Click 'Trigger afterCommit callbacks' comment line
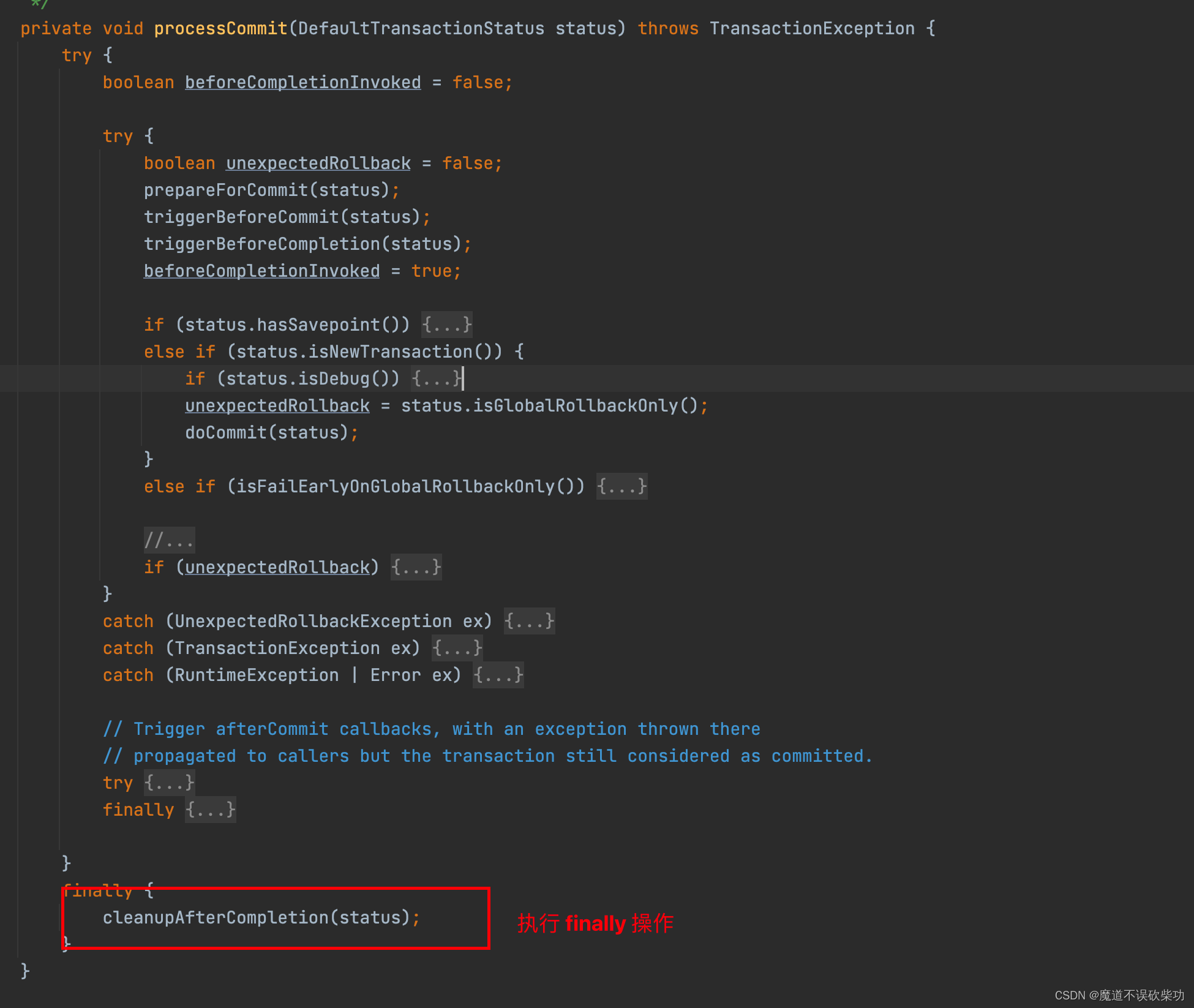 click(x=432, y=729)
